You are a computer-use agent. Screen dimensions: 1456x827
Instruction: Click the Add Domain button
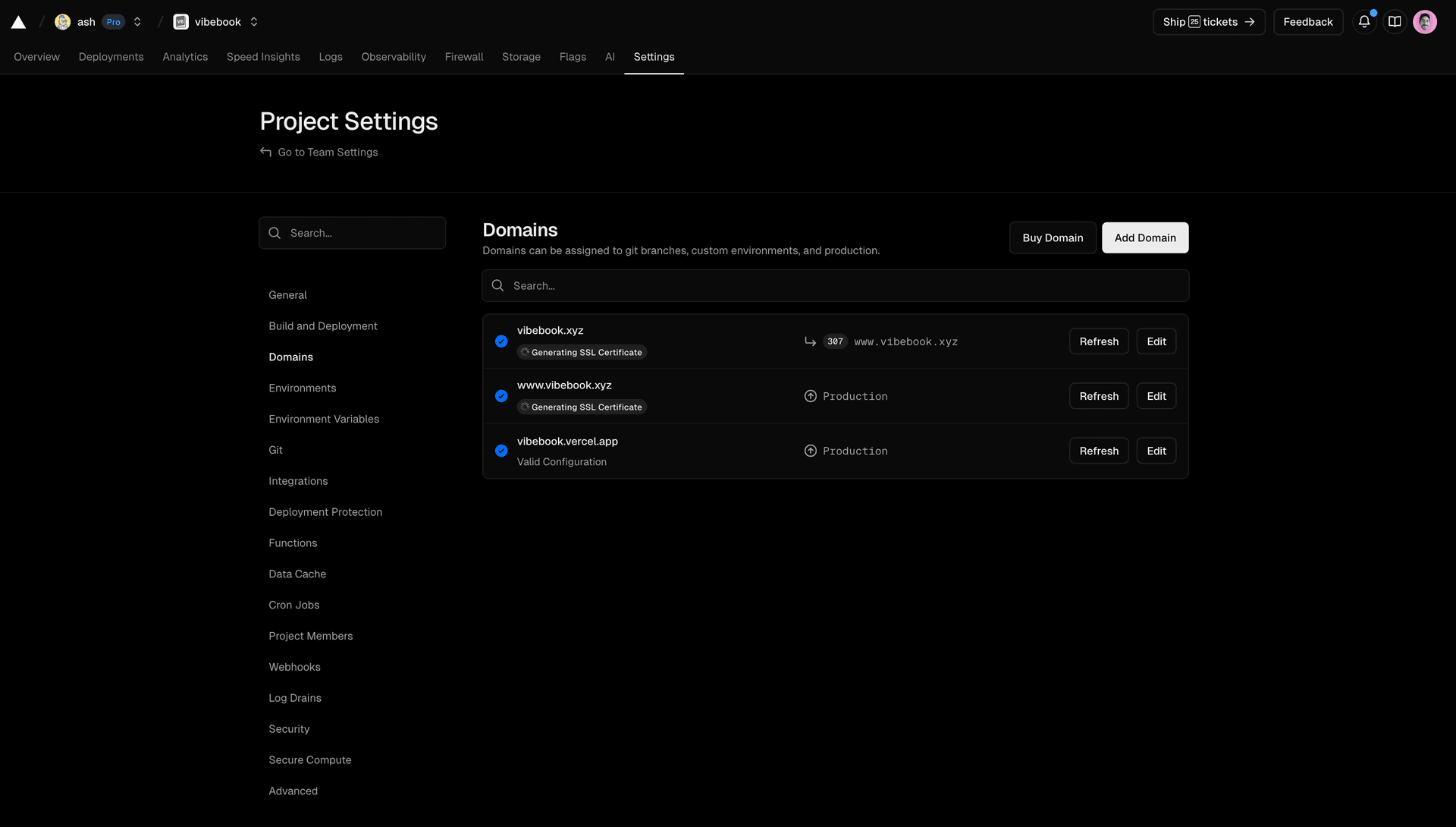1145,238
